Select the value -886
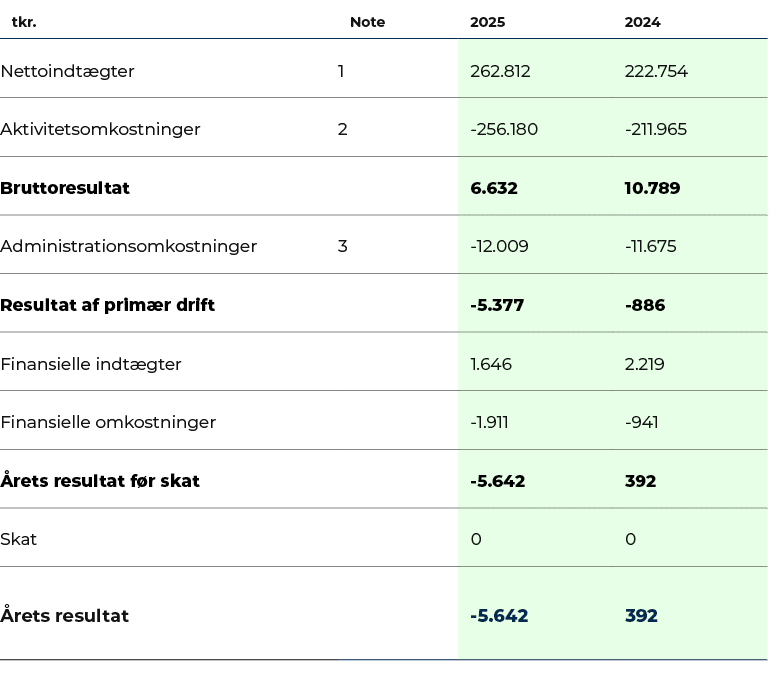 coord(645,305)
